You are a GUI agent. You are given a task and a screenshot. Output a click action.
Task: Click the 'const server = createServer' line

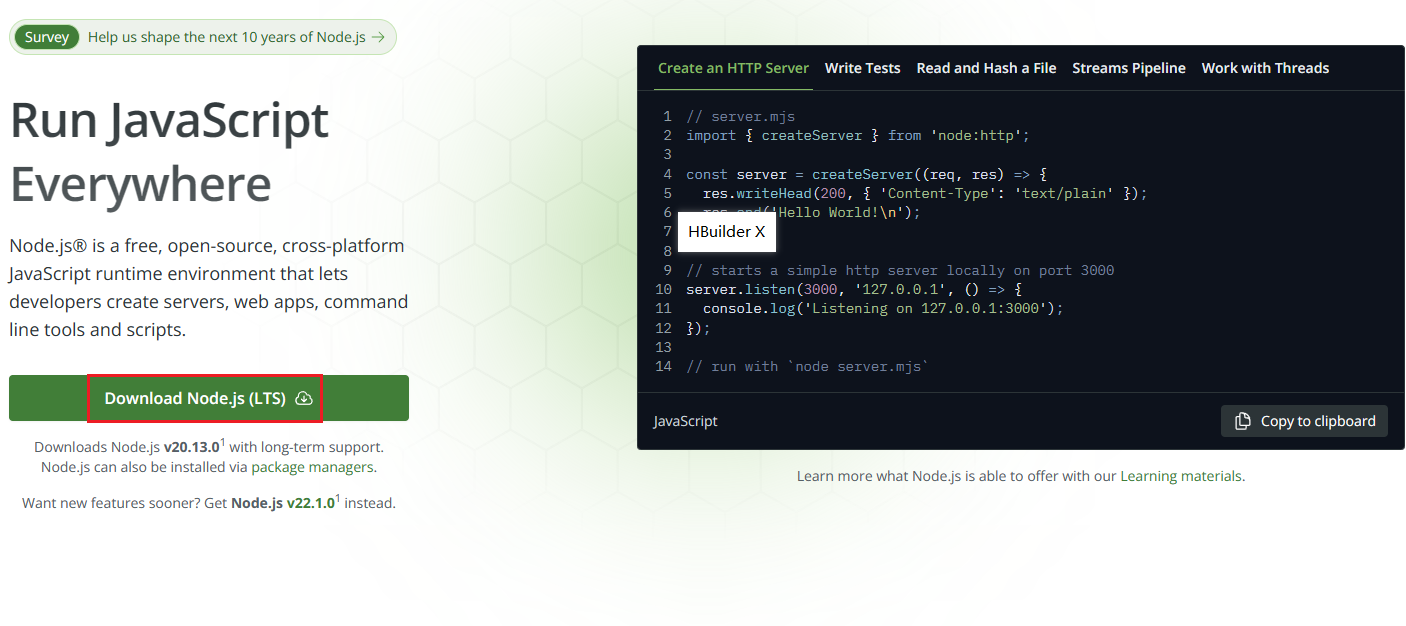[866, 174]
